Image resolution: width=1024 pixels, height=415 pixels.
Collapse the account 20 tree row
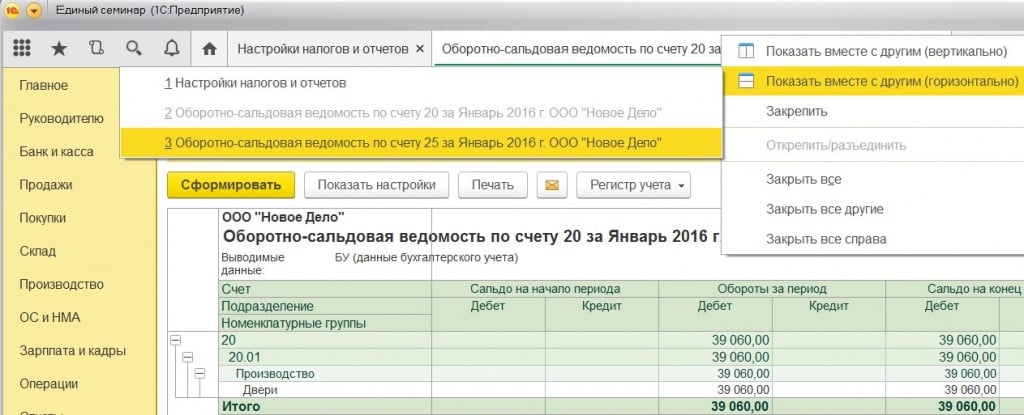click(175, 341)
